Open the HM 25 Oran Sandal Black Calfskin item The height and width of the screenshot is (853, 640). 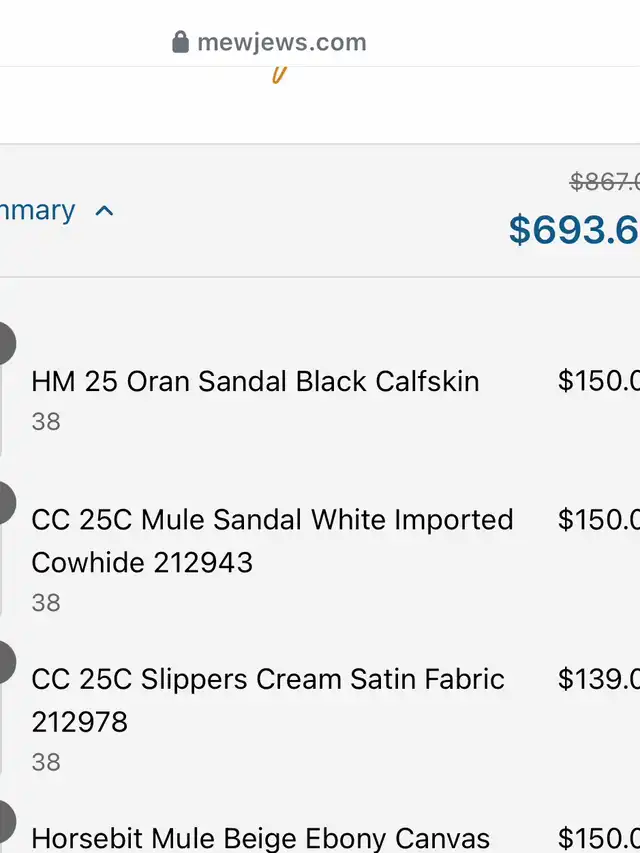[x=255, y=381]
